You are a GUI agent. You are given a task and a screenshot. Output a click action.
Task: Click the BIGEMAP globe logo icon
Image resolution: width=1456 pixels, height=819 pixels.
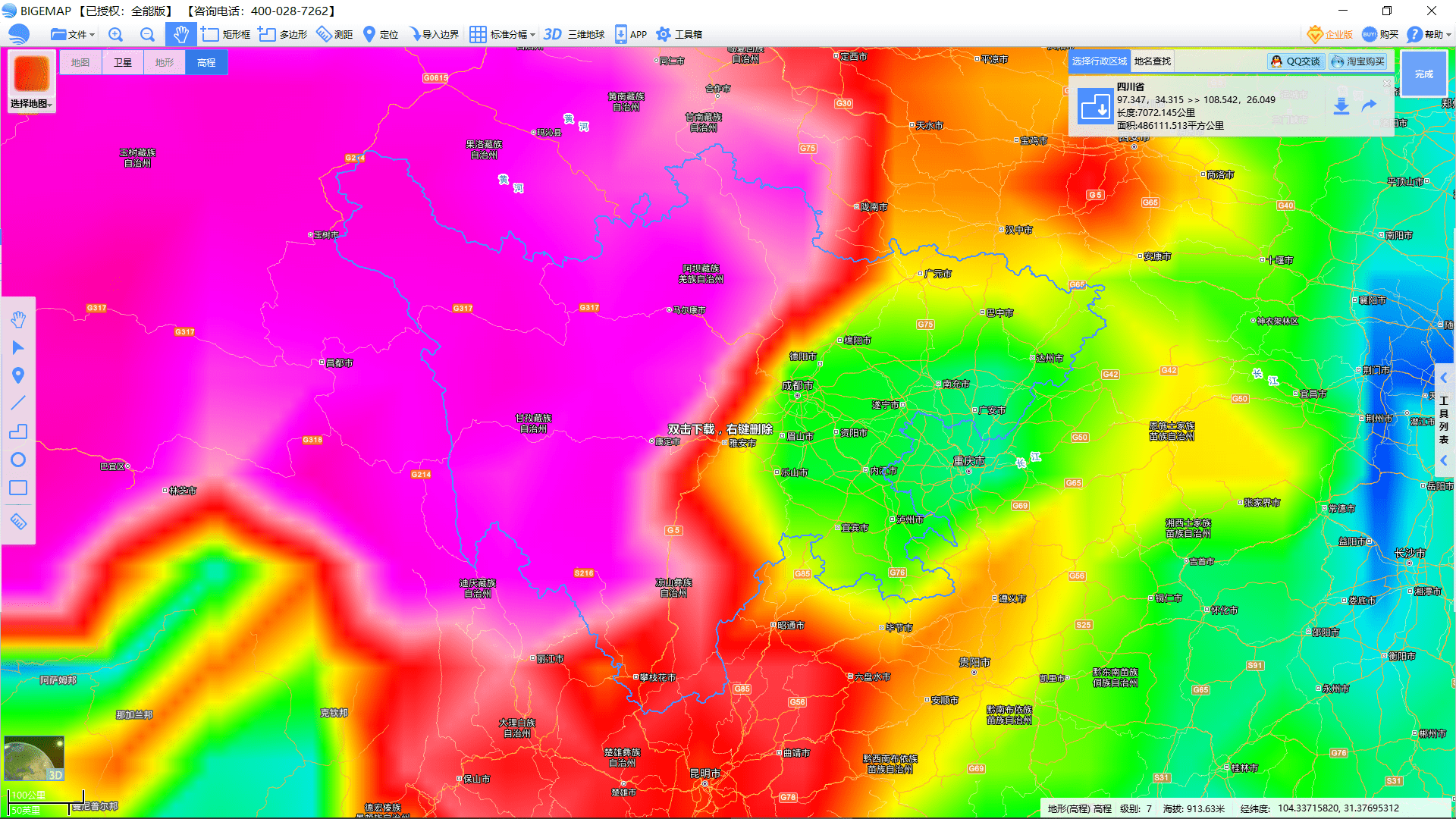[x=18, y=34]
